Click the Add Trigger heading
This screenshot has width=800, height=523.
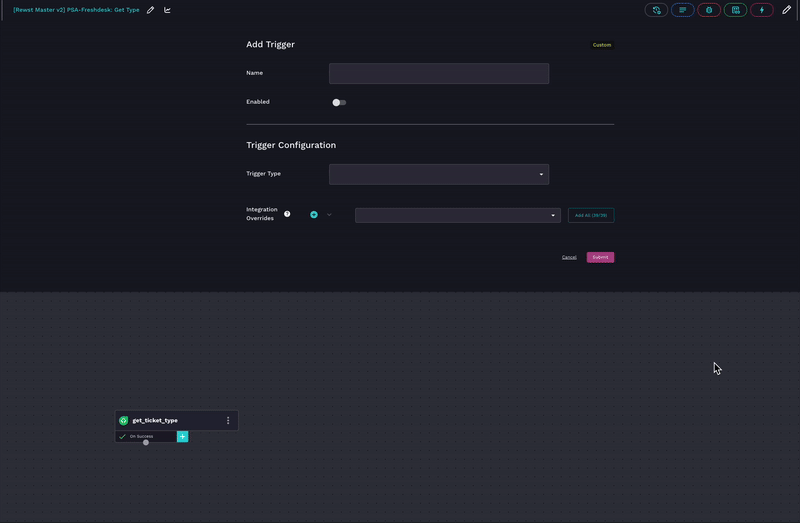270,44
